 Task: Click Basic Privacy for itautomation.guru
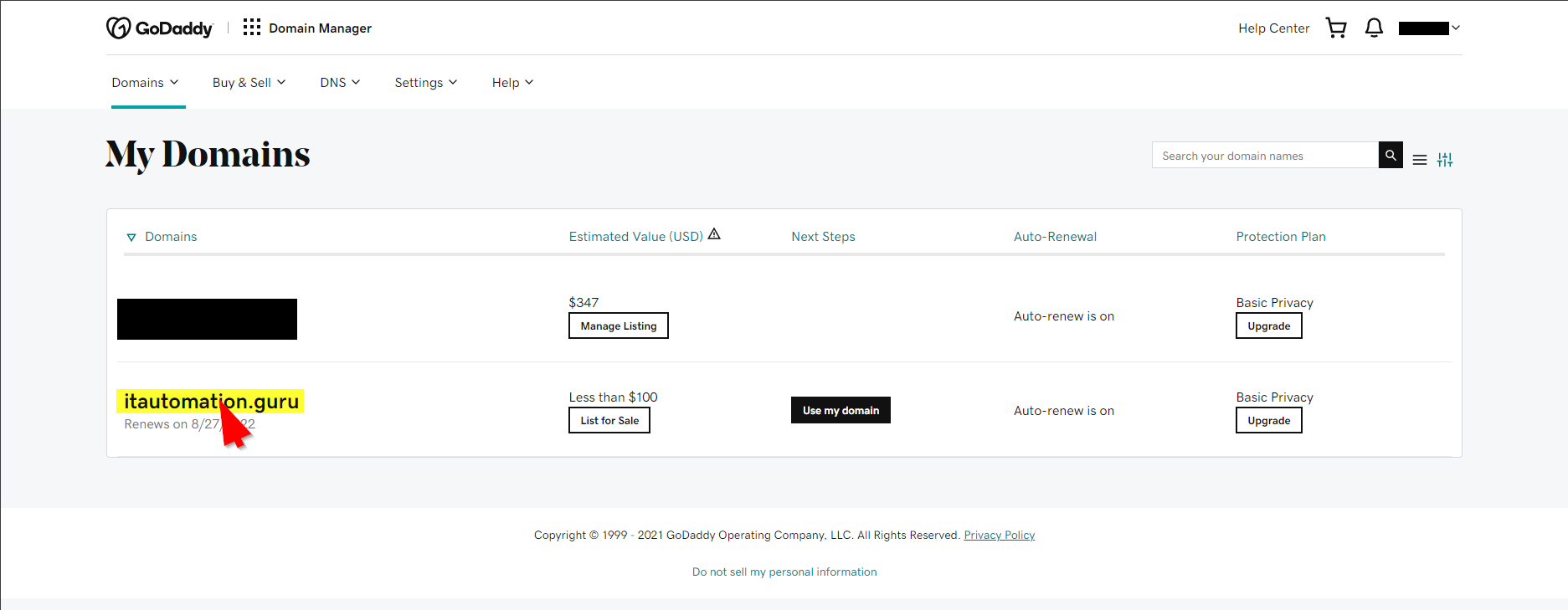point(1274,397)
